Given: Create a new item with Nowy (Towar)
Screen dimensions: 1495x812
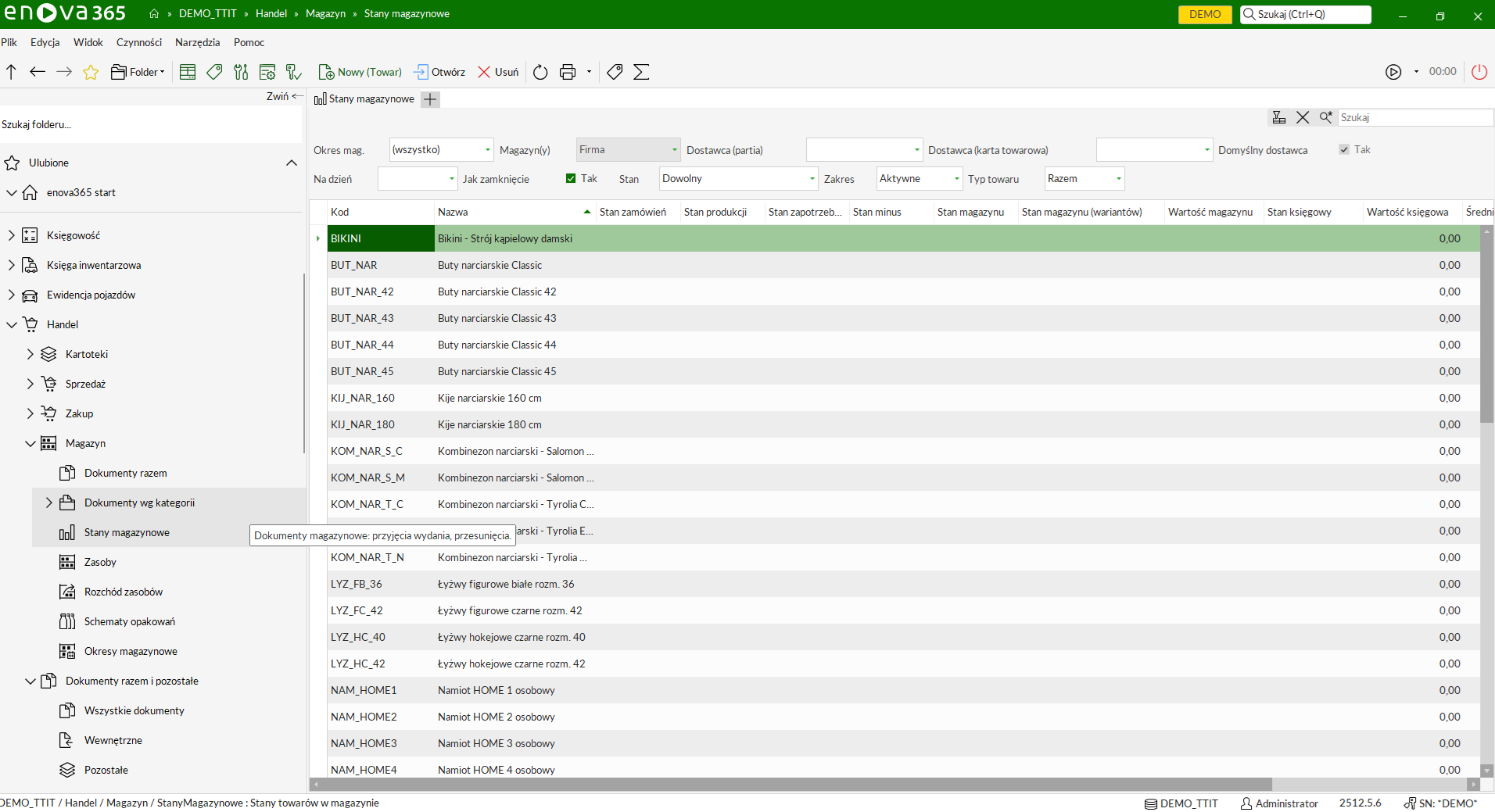Looking at the screenshot, I should [360, 72].
